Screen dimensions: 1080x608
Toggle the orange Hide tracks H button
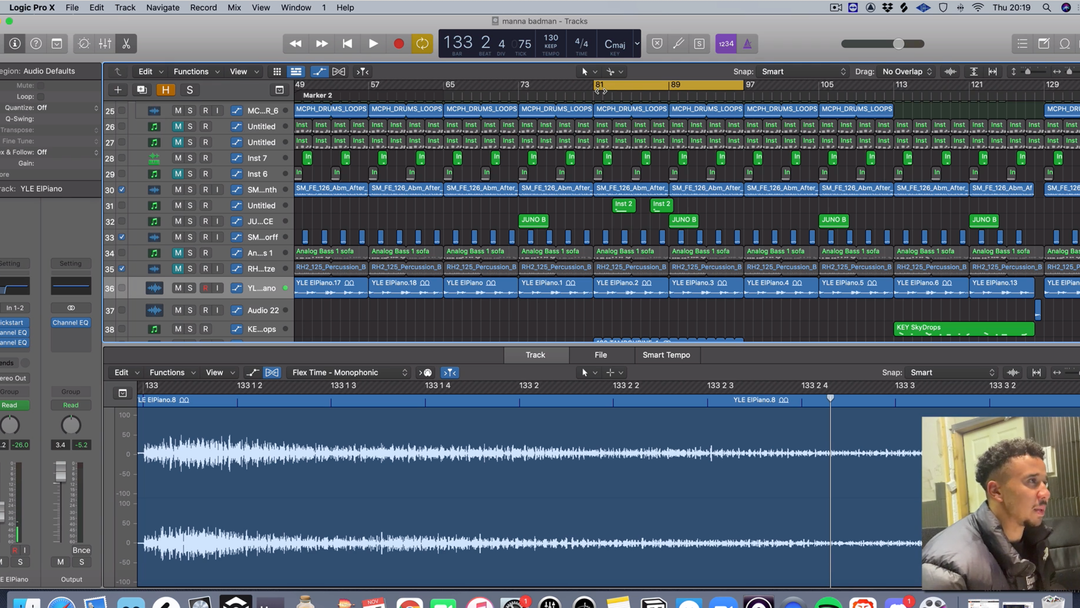(x=166, y=90)
